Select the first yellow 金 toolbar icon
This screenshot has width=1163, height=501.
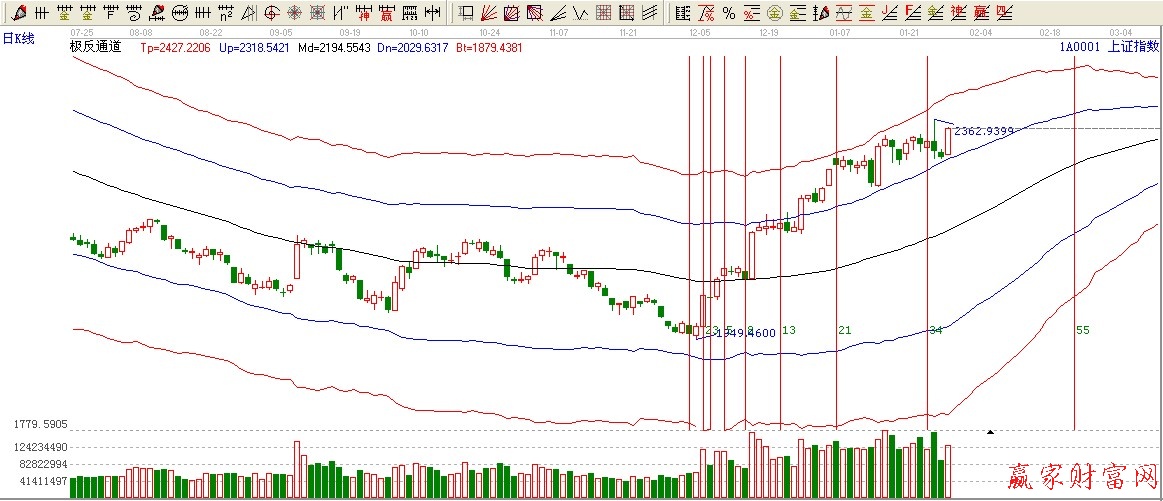point(64,13)
